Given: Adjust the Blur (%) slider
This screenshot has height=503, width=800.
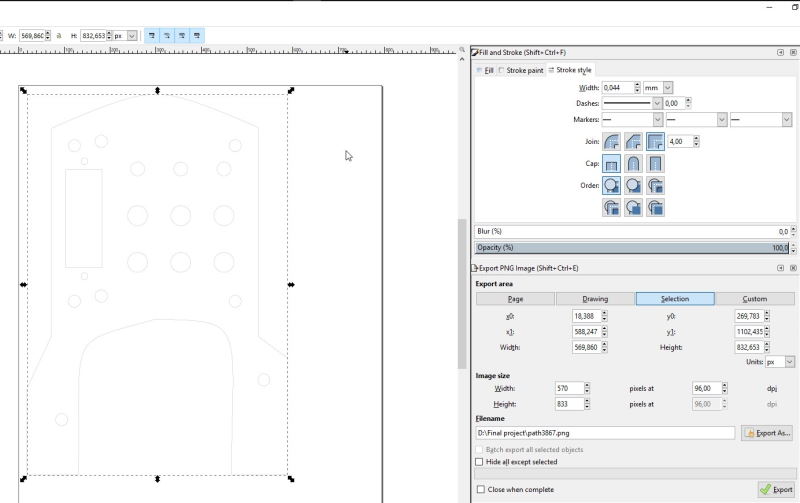Looking at the screenshot, I should 632,231.
